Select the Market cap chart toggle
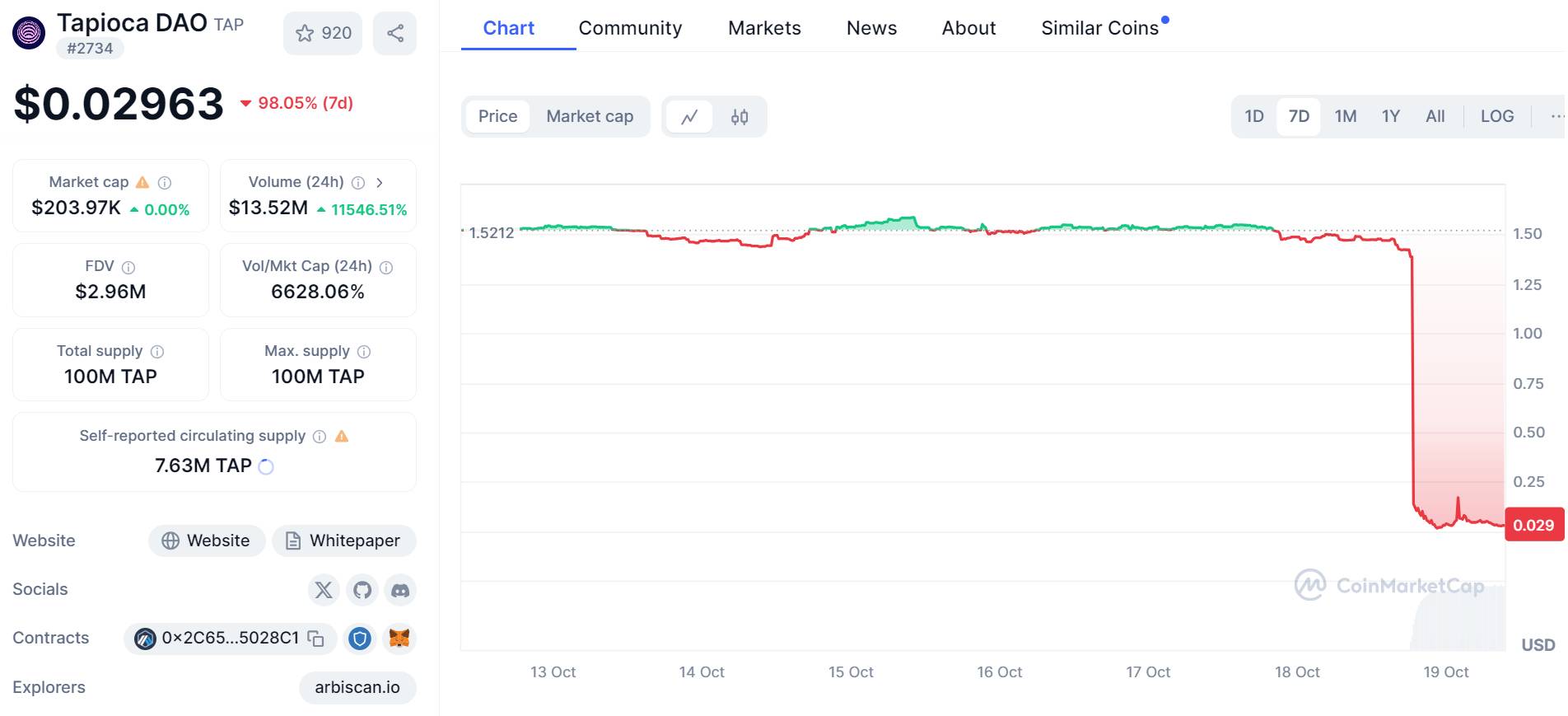This screenshot has width=1568, height=716. [x=590, y=116]
